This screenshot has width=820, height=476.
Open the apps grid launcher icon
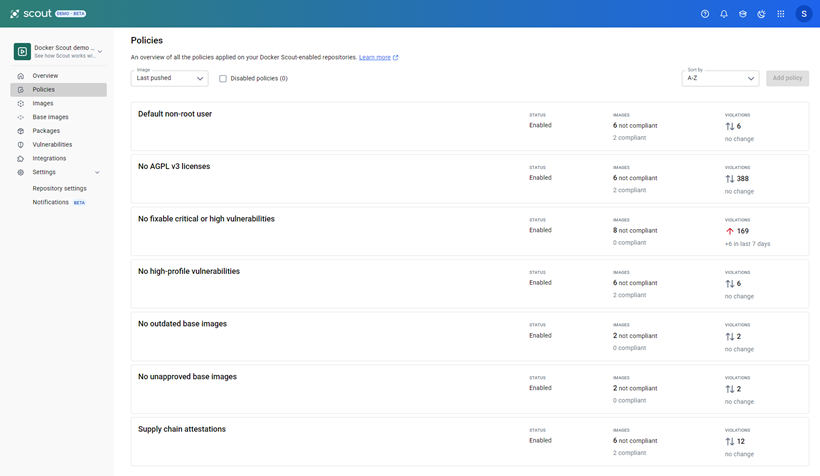pyautogui.click(x=781, y=14)
